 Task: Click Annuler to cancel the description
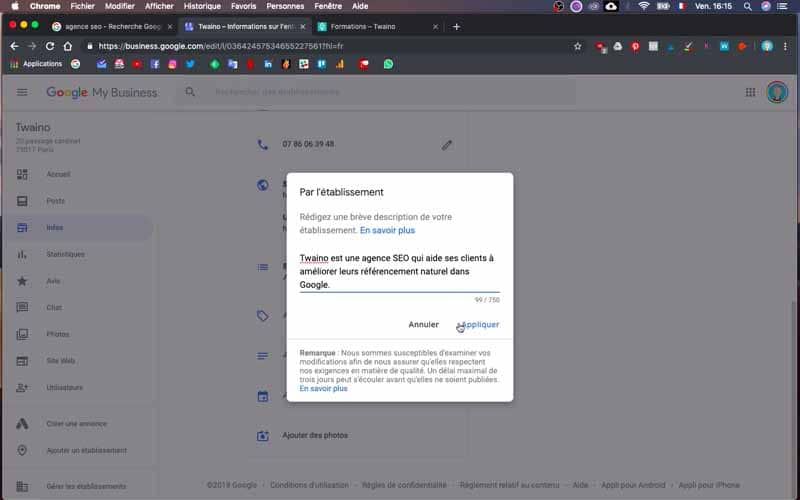pos(423,324)
